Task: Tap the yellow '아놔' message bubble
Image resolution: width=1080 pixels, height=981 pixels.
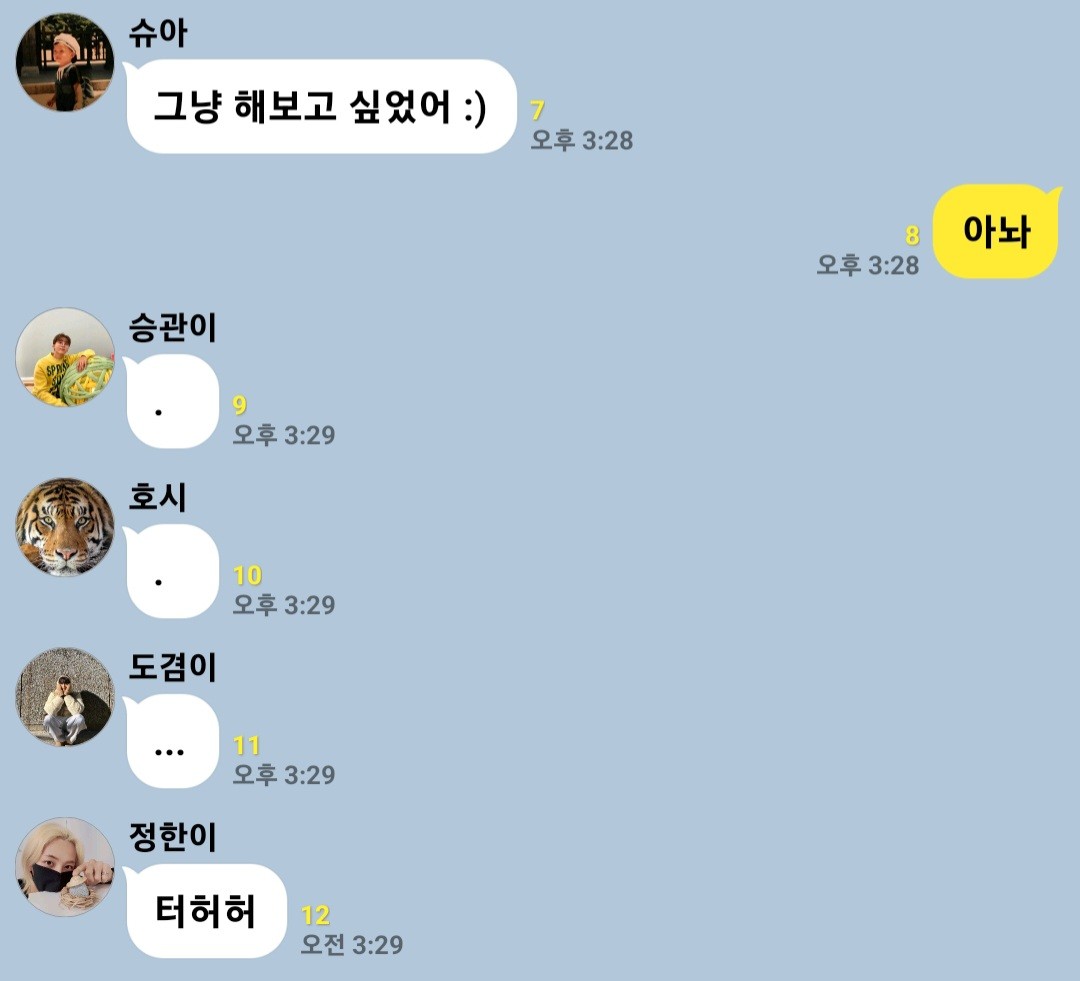Action: point(997,231)
